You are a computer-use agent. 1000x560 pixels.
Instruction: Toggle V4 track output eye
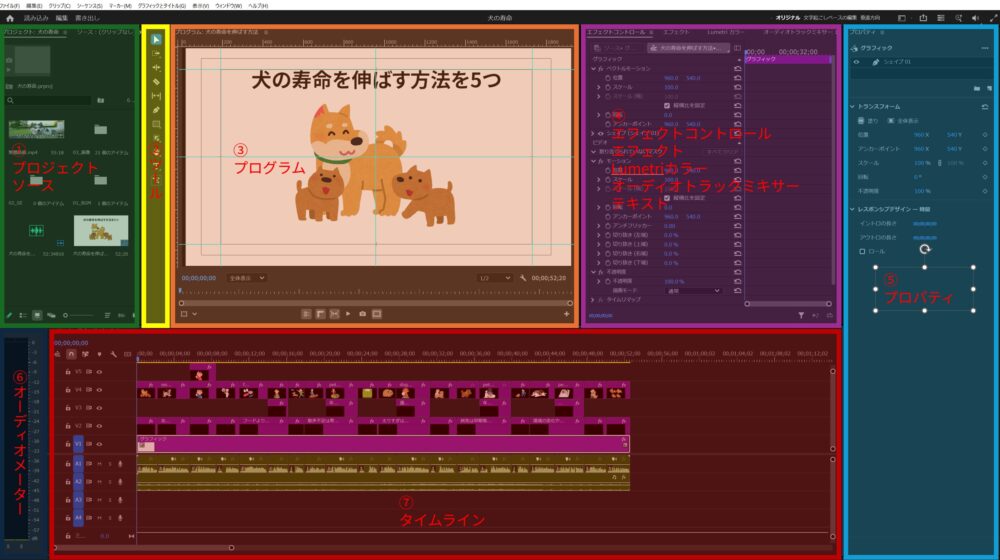tap(99, 390)
